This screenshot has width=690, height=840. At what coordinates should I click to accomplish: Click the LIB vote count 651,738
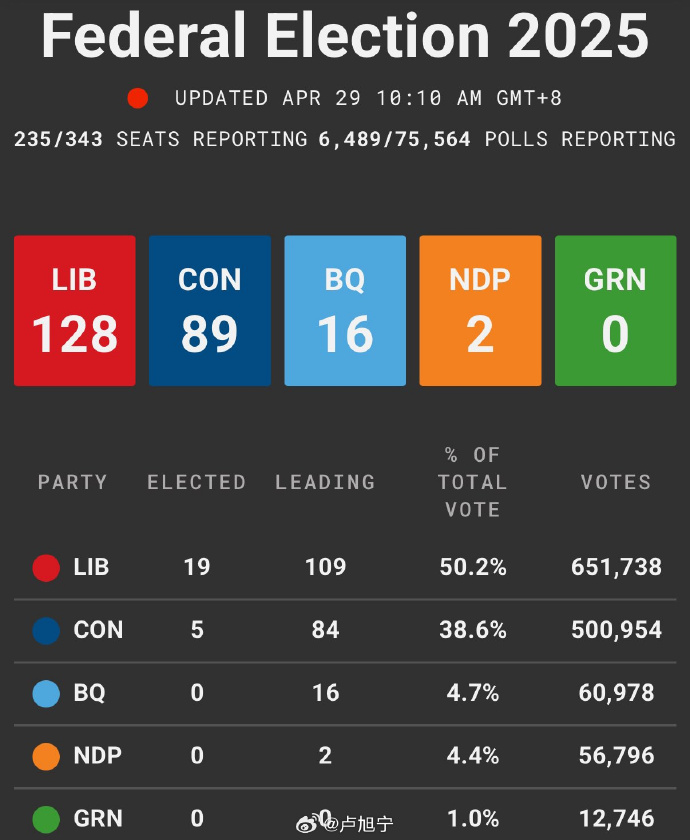click(616, 567)
